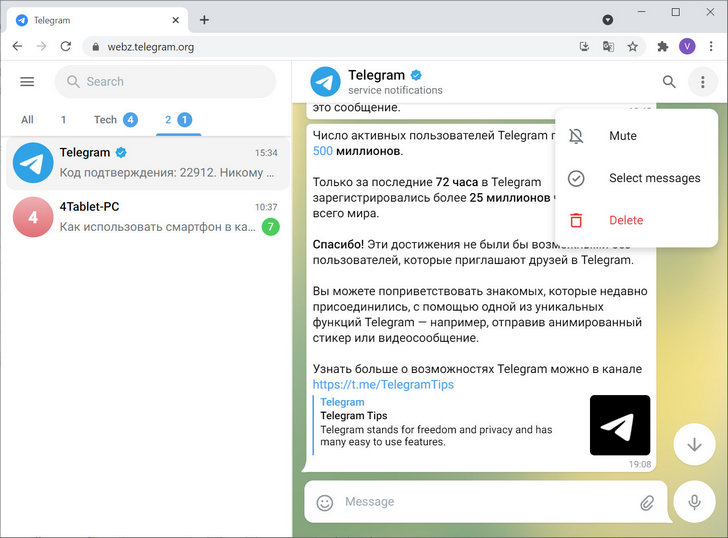Open Chrome's three-dot menu
This screenshot has height=538, width=728.
point(711,46)
